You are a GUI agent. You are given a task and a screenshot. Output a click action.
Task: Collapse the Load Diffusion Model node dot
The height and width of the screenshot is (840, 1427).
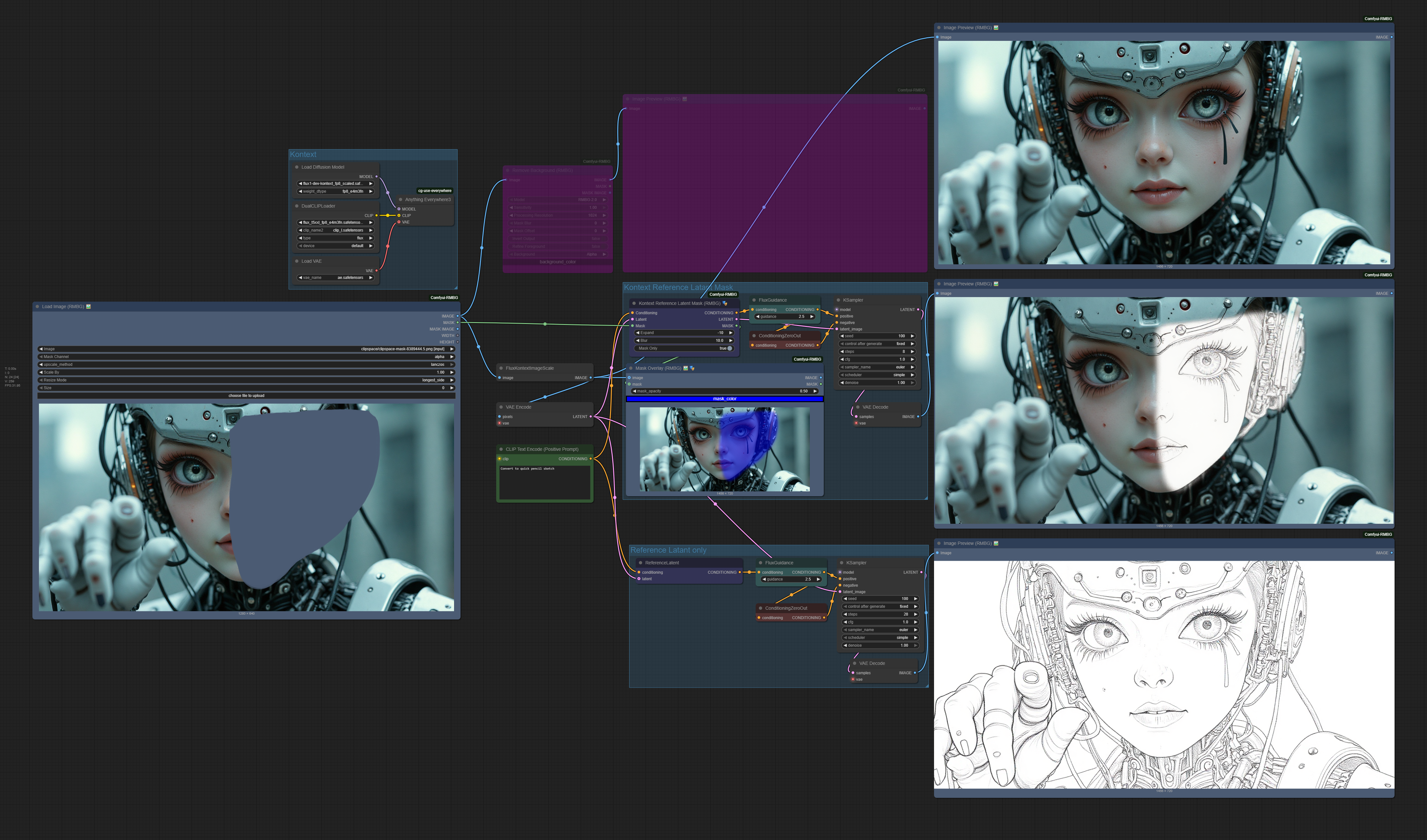click(297, 167)
